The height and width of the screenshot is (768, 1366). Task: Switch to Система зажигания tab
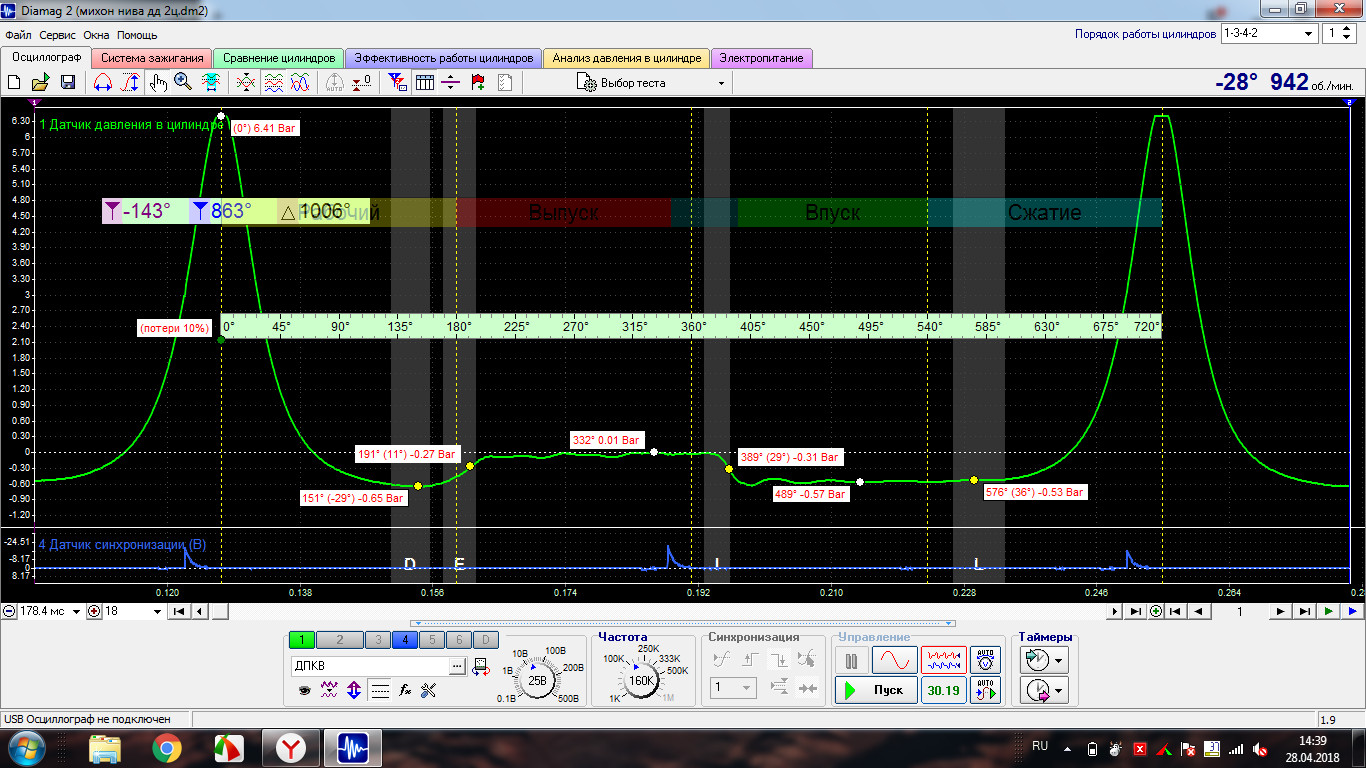click(x=152, y=58)
